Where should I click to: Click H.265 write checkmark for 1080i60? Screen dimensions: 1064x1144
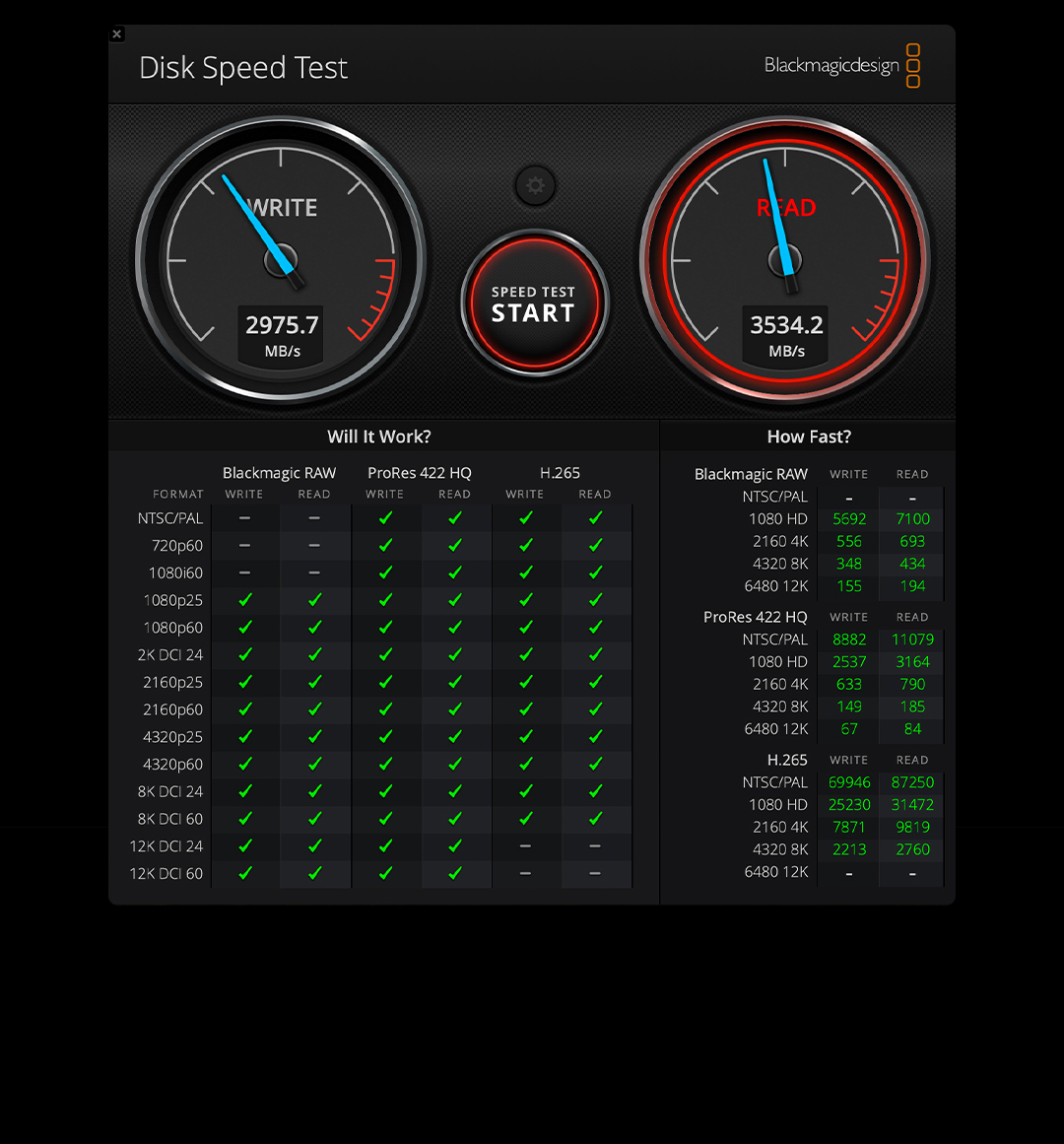[525, 572]
